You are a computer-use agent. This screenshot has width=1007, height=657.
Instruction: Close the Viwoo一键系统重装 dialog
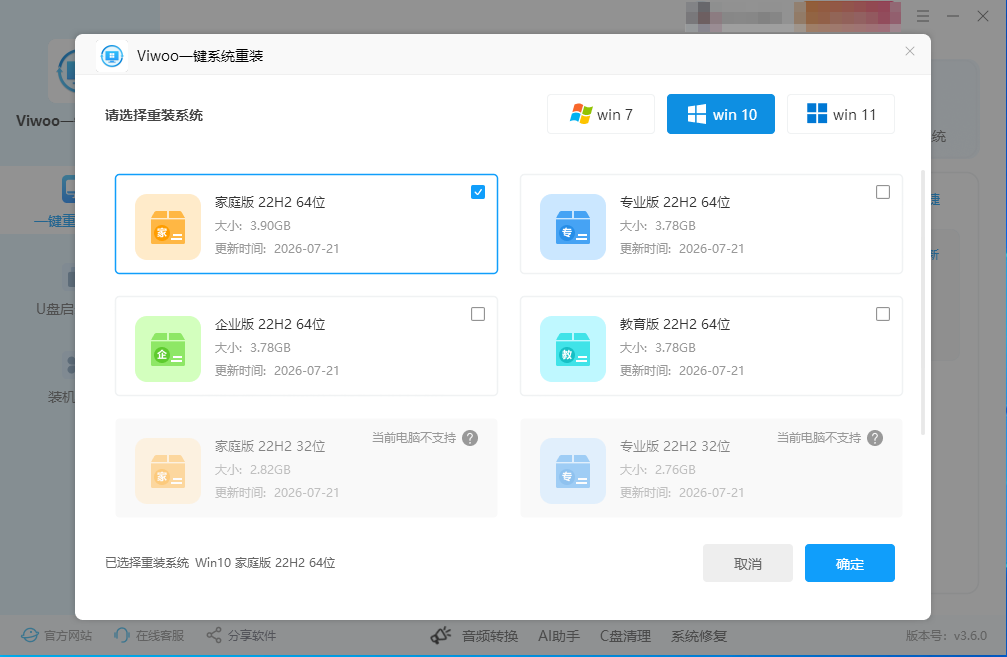click(x=909, y=51)
